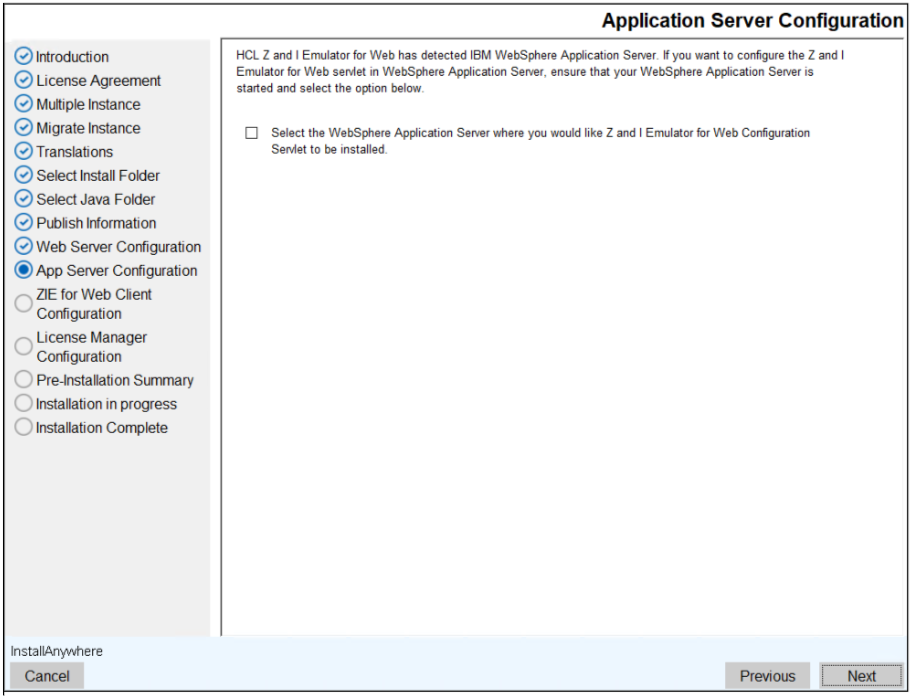Select the App Server Configuration label
Image resolution: width=913 pixels, height=698 pixels.
116,271
